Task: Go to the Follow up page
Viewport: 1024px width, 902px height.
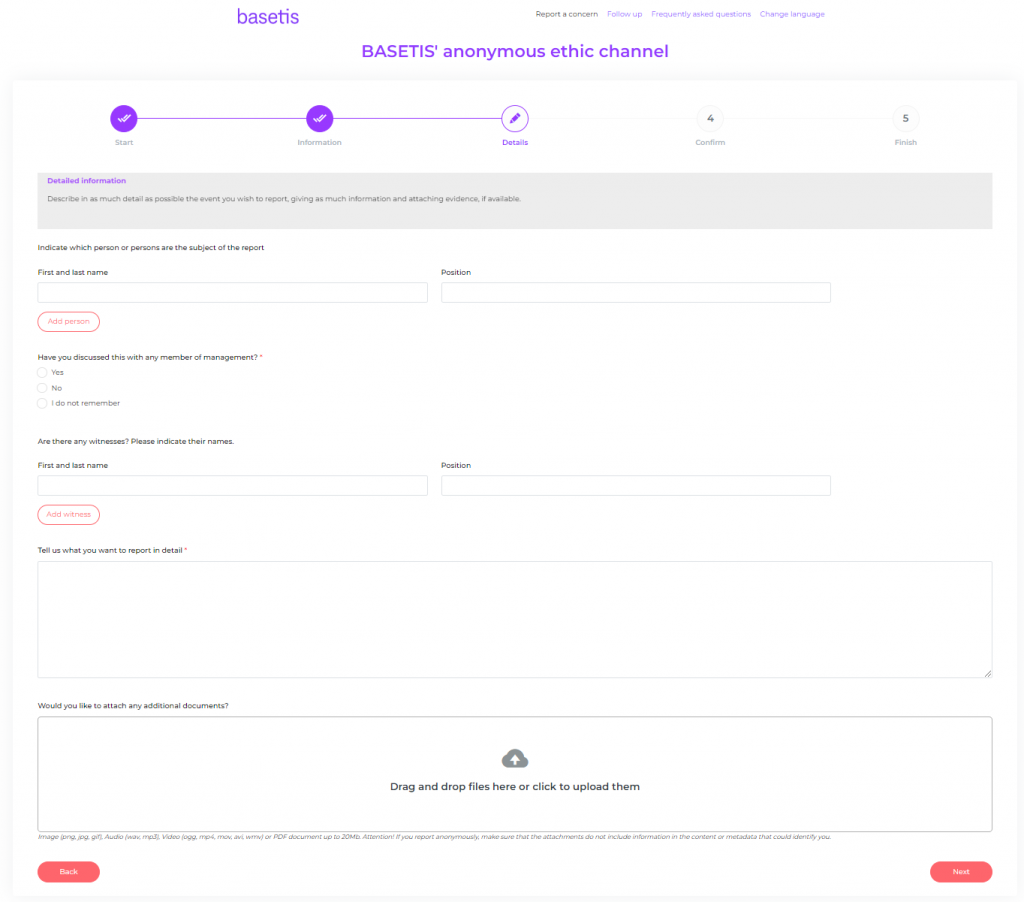Action: coord(624,14)
